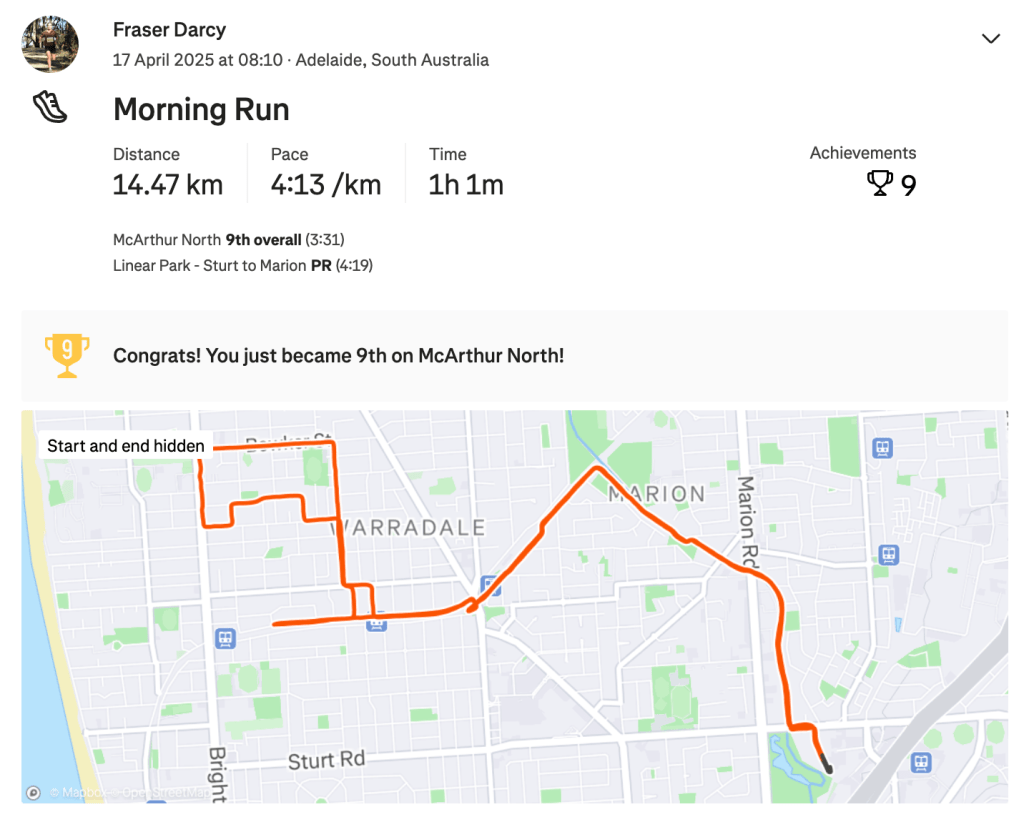Screen dimensions: 1024x822
Task: Open the Fraser Darcy athlete name link
Action: click(170, 31)
